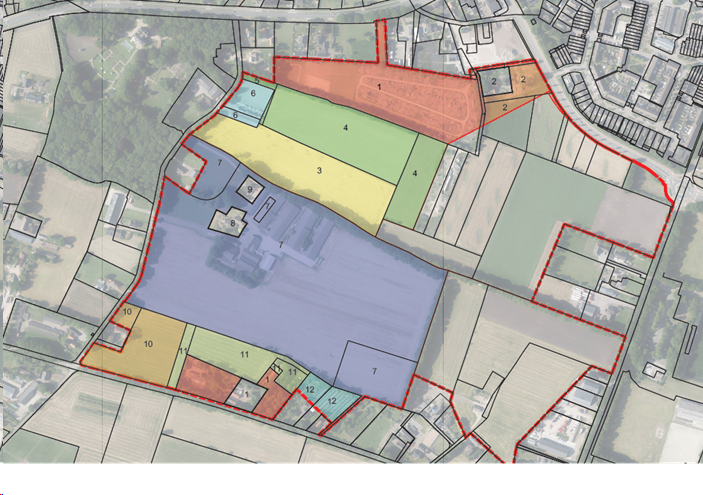Select the yellow parcel numbered 3
The image size is (703, 495).
tap(318, 172)
